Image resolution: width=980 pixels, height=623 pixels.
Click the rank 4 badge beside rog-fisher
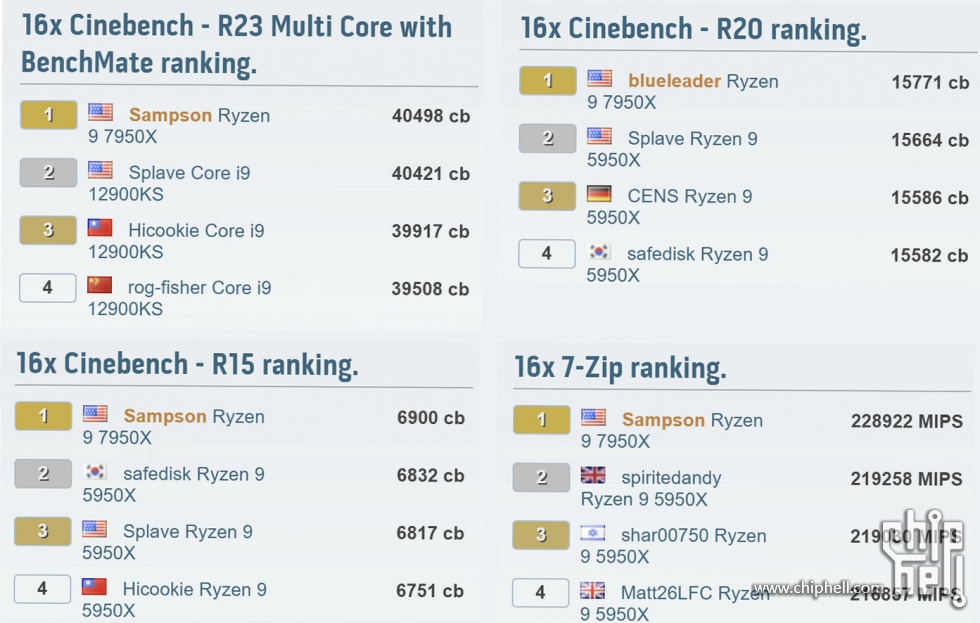point(48,287)
